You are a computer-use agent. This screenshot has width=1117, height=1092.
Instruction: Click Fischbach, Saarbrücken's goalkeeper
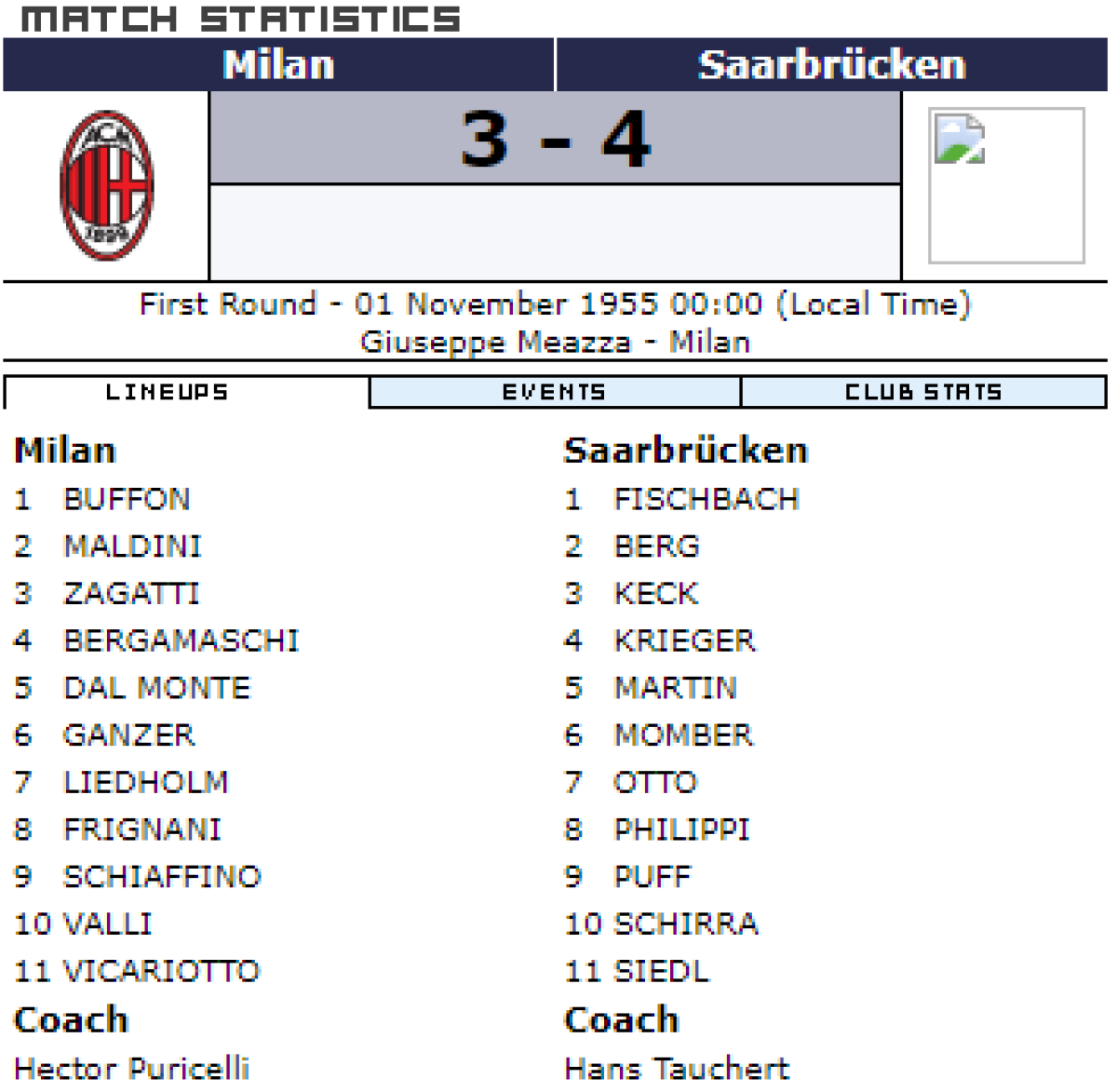707,499
